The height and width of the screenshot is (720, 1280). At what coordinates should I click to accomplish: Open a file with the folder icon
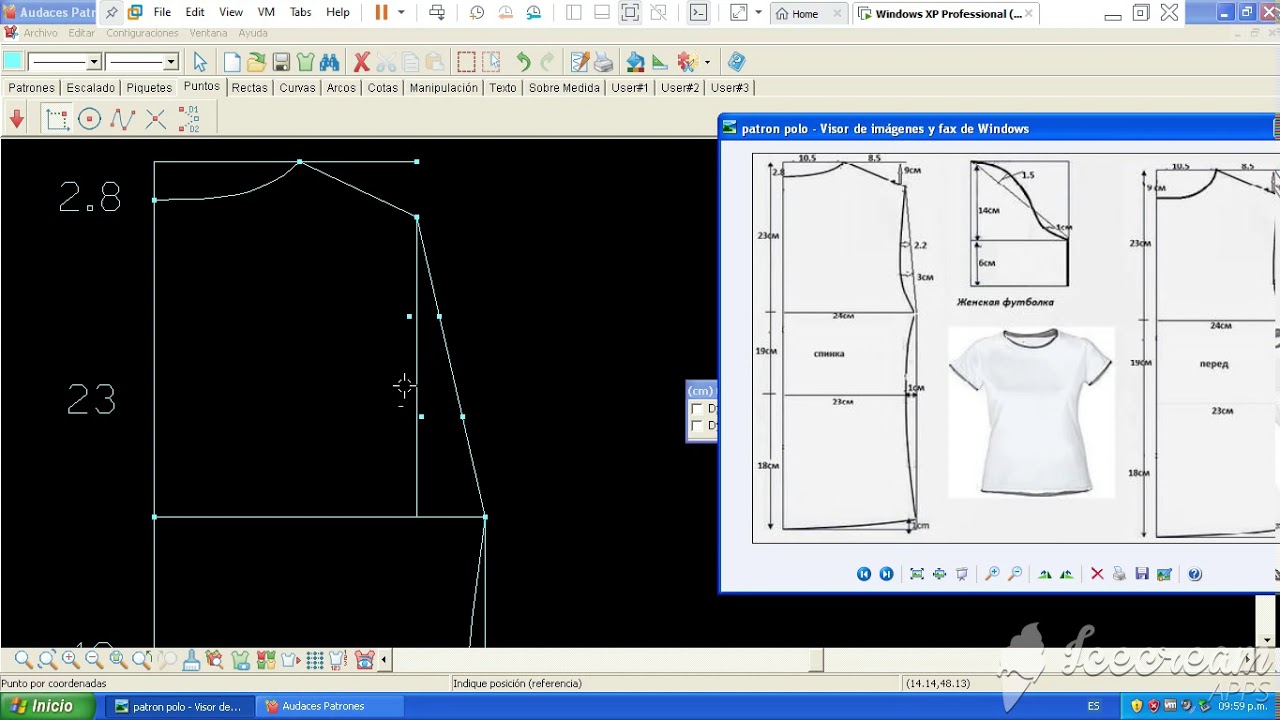[256, 62]
